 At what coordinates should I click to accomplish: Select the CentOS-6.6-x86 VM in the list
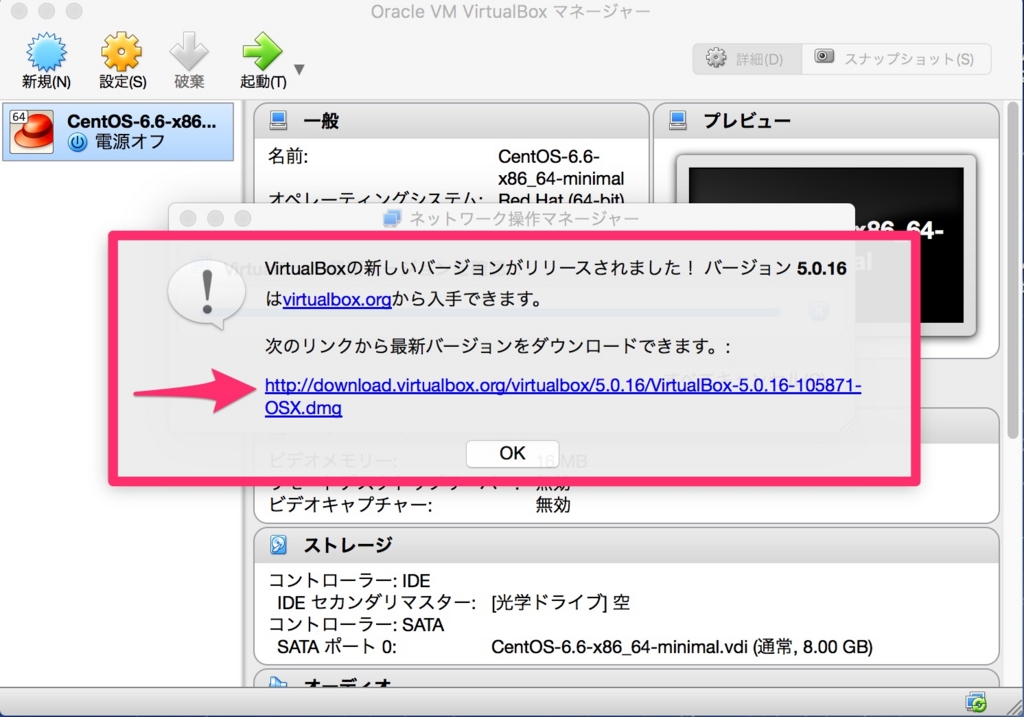(x=118, y=131)
